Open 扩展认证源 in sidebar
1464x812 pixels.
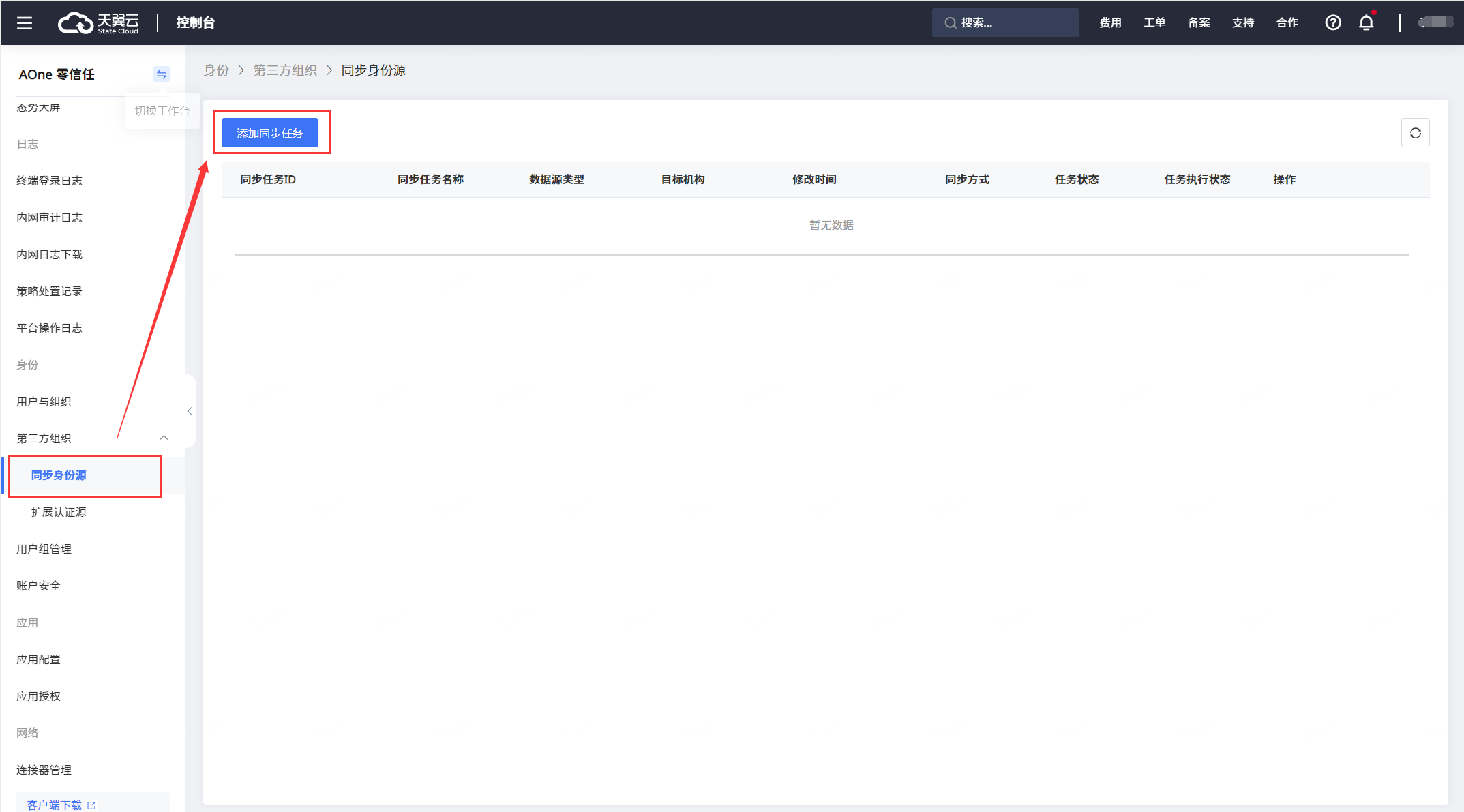tap(59, 512)
